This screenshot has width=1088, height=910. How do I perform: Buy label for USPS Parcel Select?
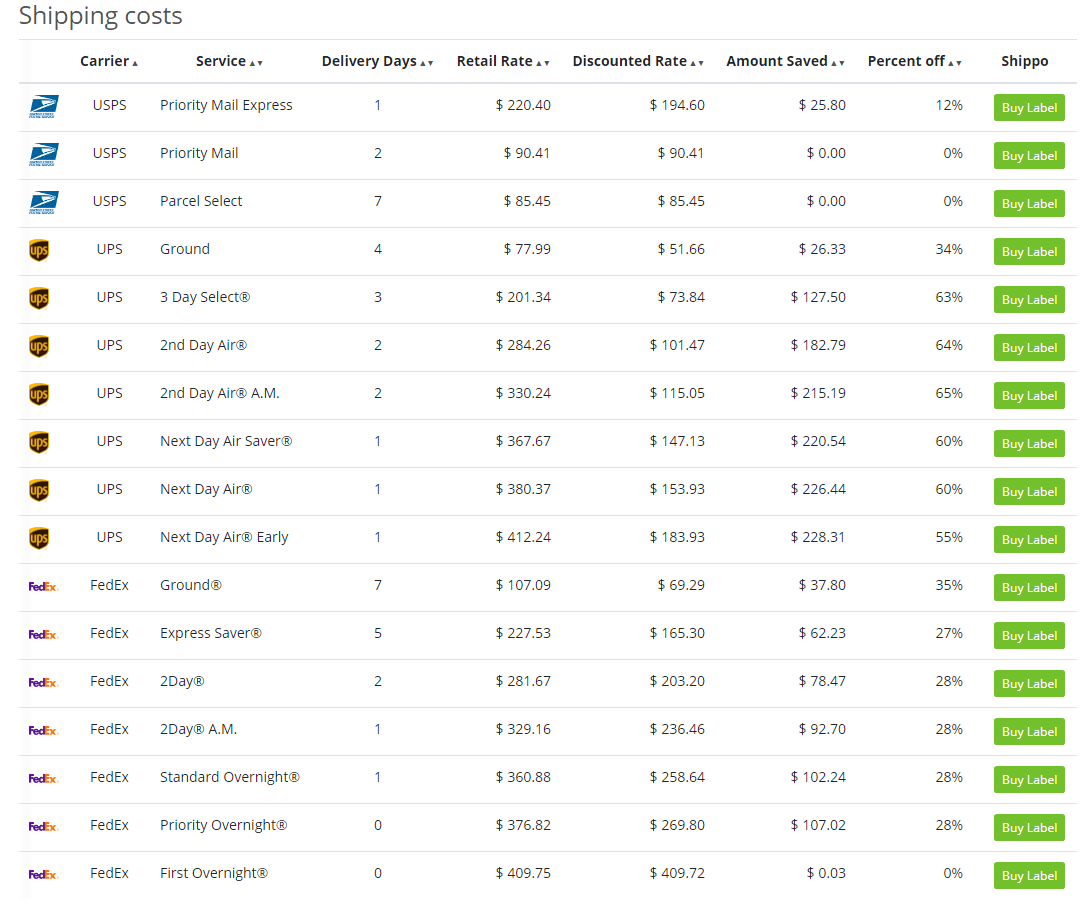(x=1029, y=203)
